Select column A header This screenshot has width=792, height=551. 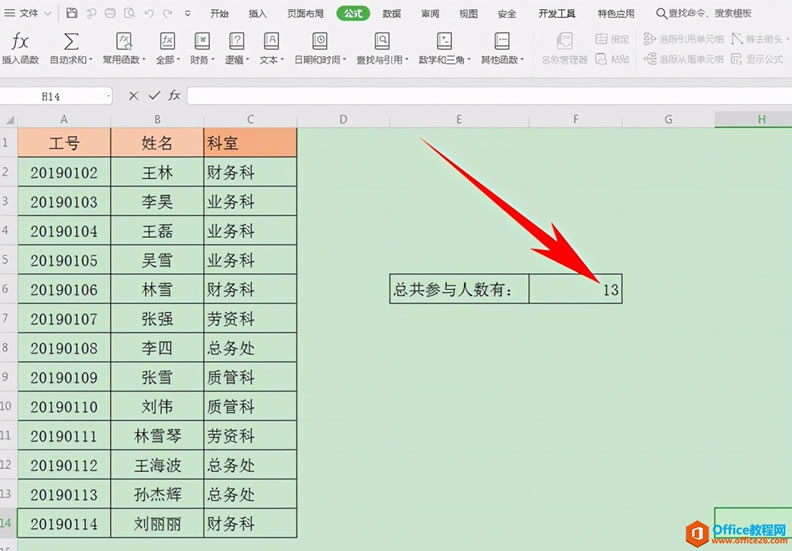pos(64,120)
